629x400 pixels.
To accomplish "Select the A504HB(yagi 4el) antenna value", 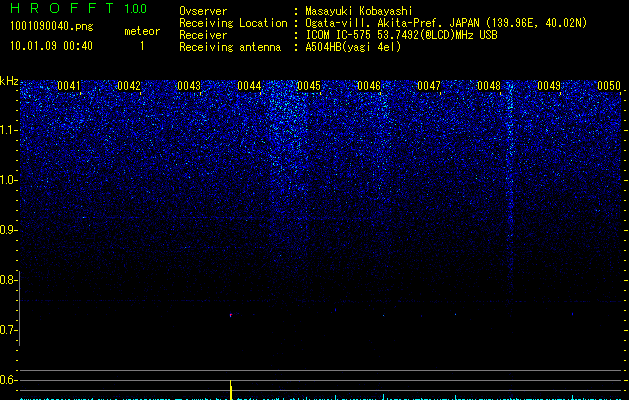I will (x=353, y=47).
